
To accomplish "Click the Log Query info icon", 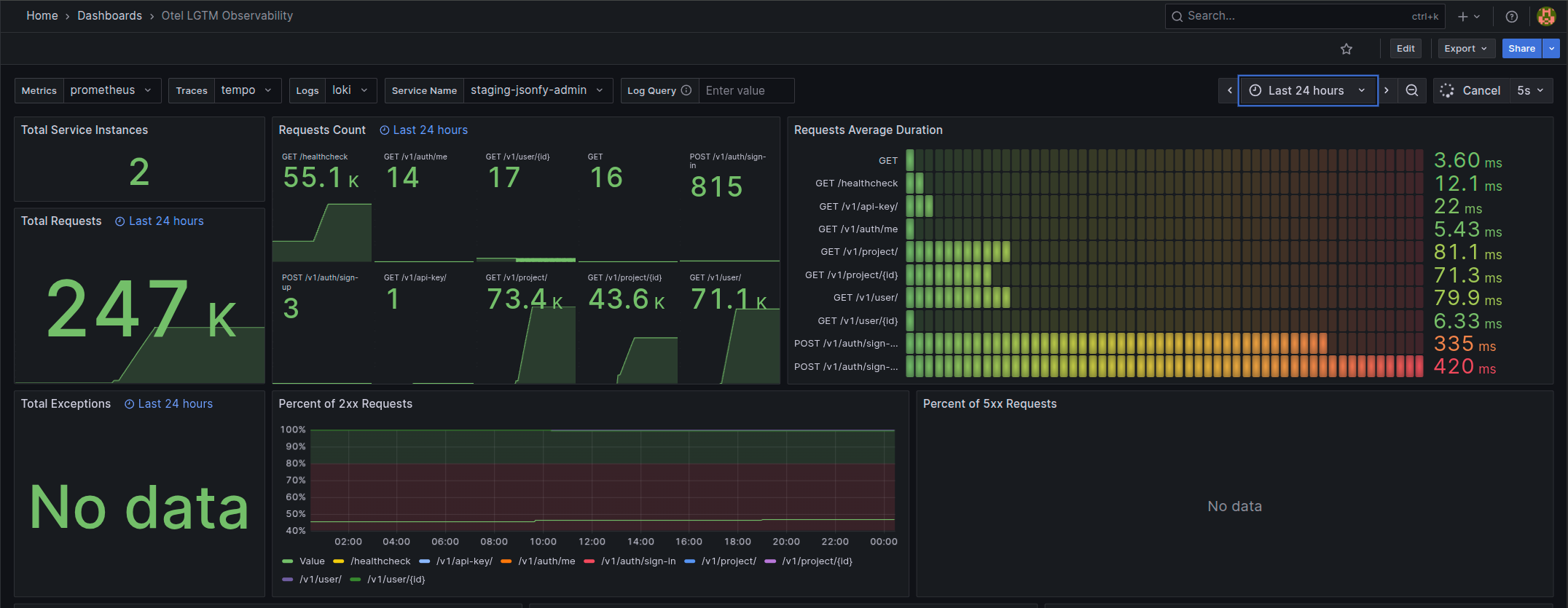I will pos(686,90).
